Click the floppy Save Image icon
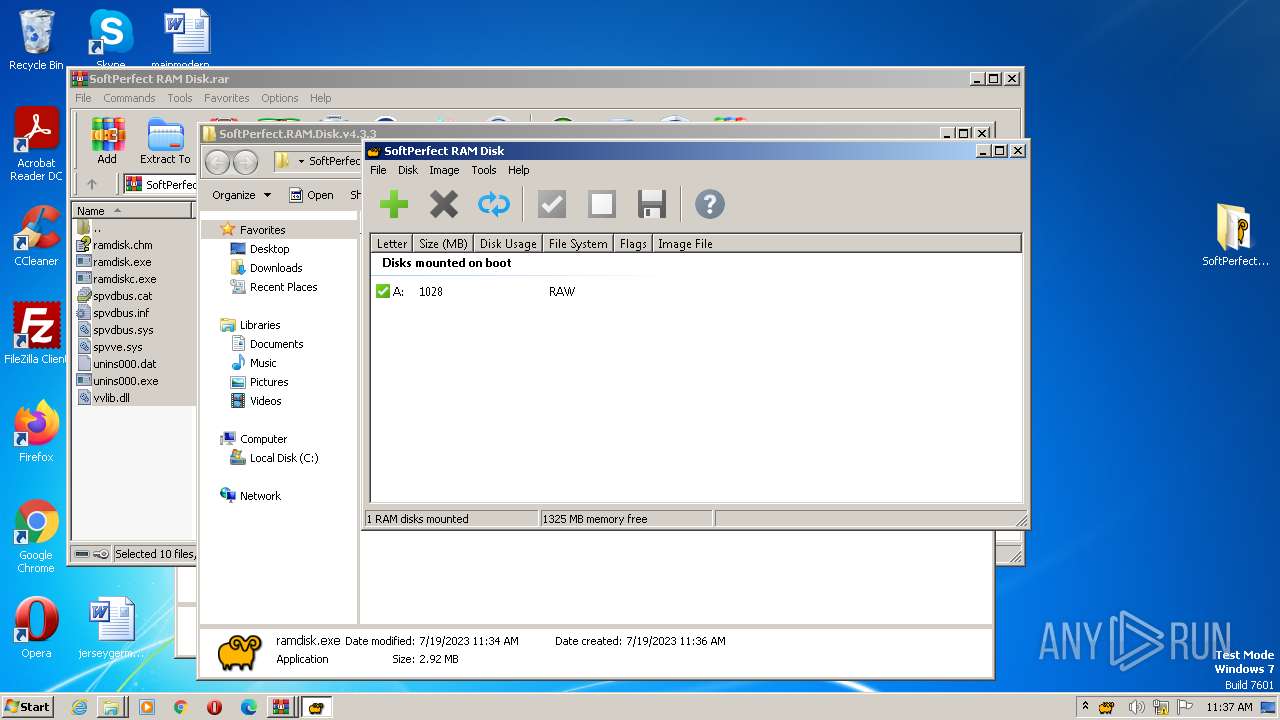 pos(652,204)
